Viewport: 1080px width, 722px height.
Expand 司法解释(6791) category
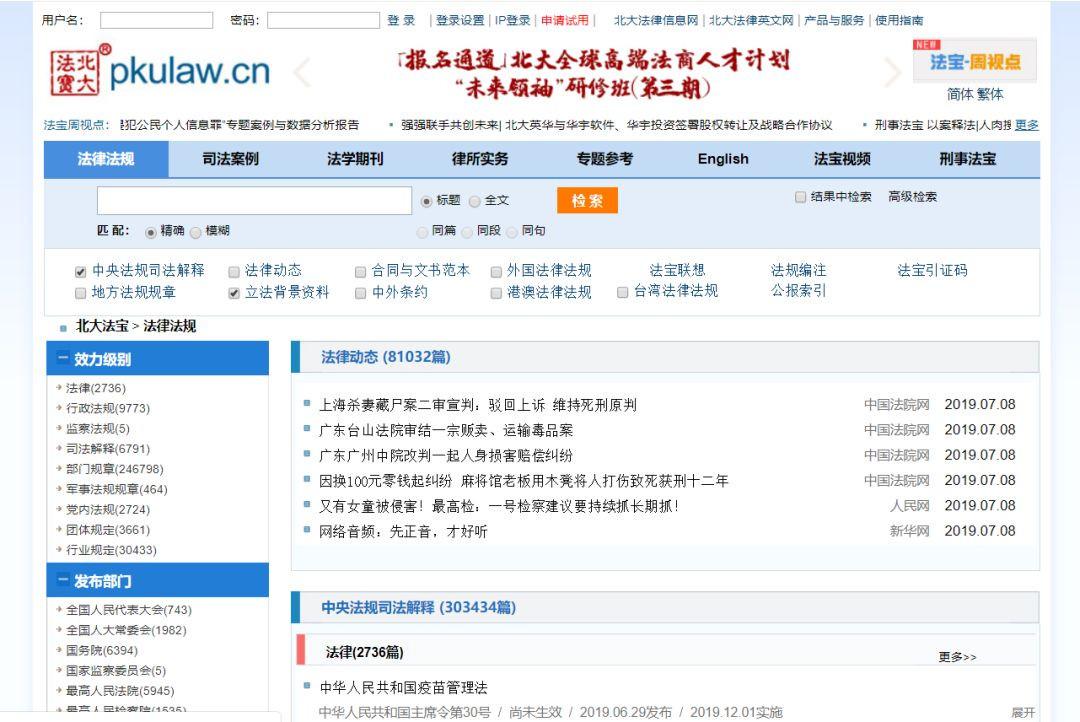pyautogui.click(x=107, y=449)
